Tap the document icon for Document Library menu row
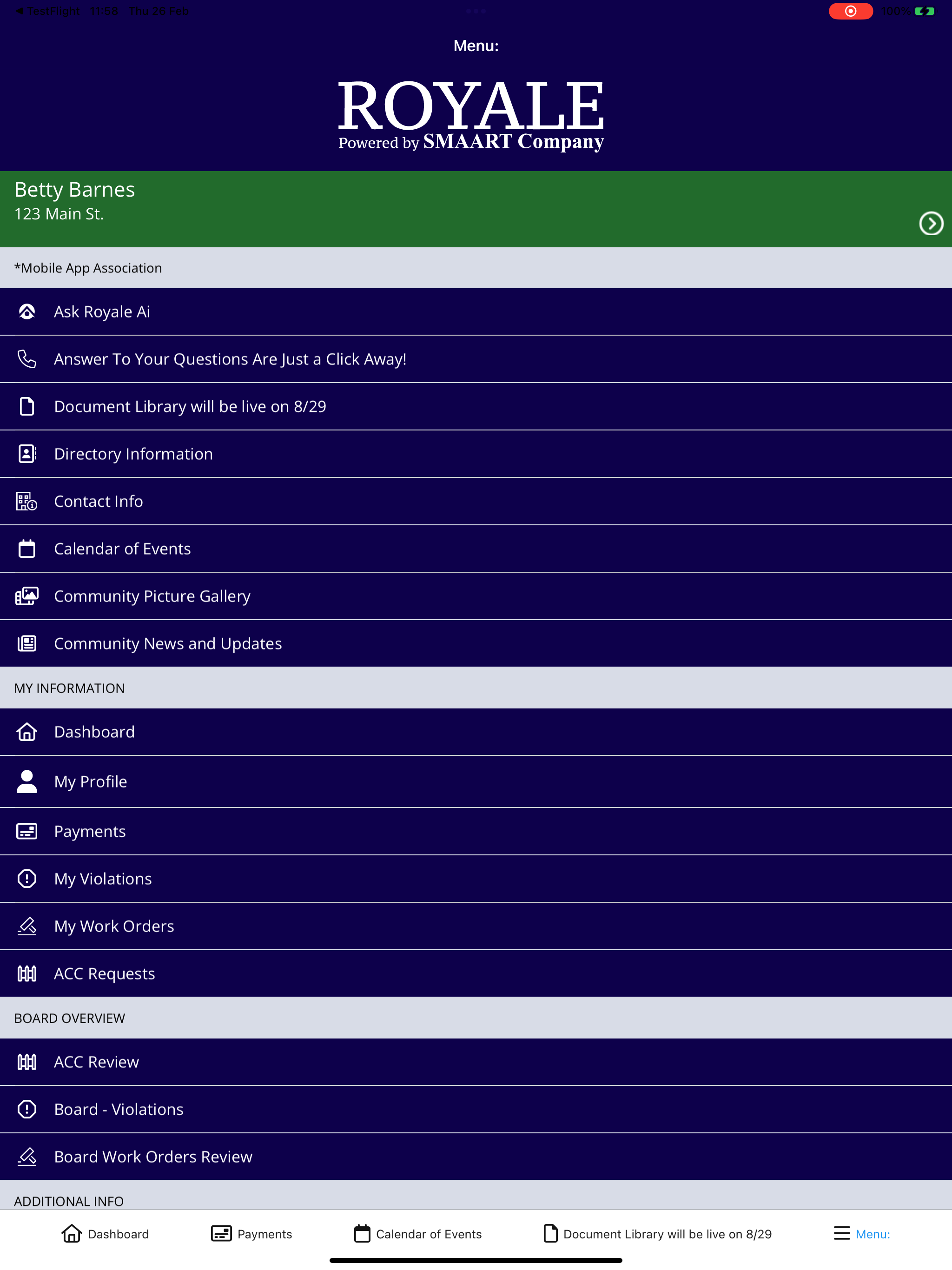This screenshot has width=952, height=1270. (x=27, y=406)
